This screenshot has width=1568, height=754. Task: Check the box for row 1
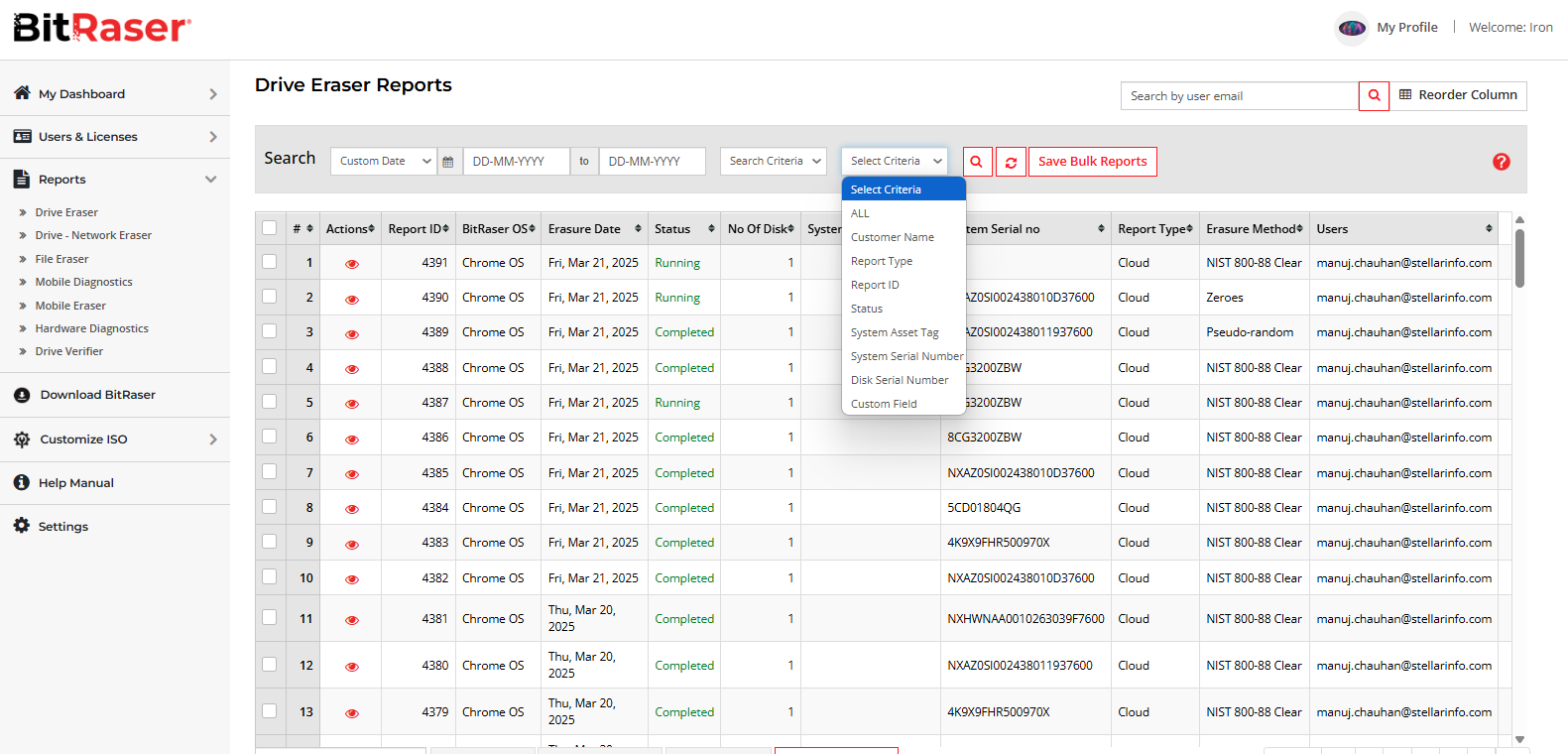(270, 261)
